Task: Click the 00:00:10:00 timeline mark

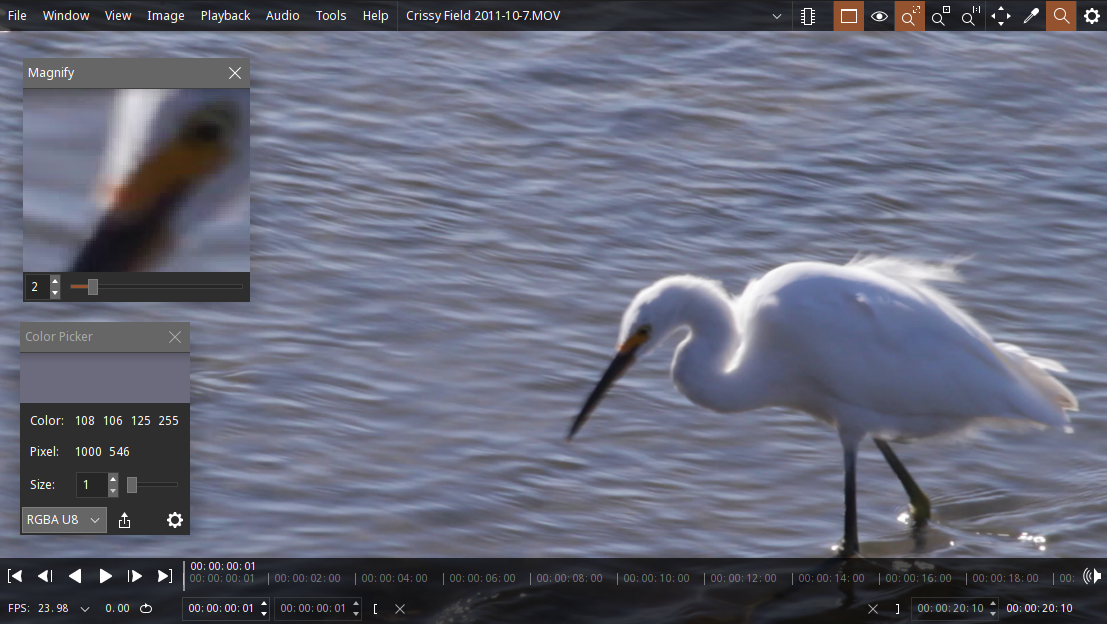Action: coord(656,578)
